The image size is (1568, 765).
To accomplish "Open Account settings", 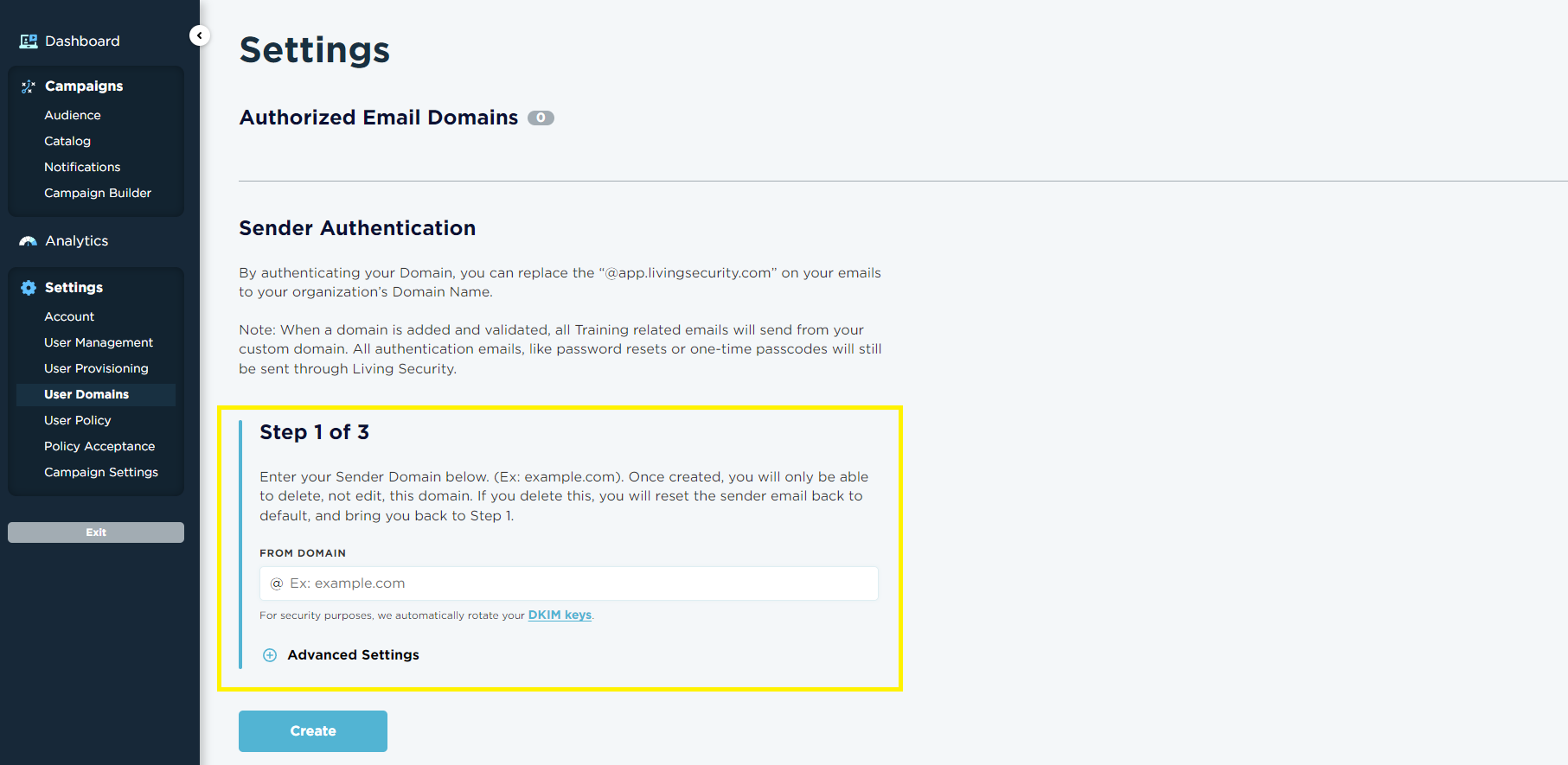I will [69, 316].
